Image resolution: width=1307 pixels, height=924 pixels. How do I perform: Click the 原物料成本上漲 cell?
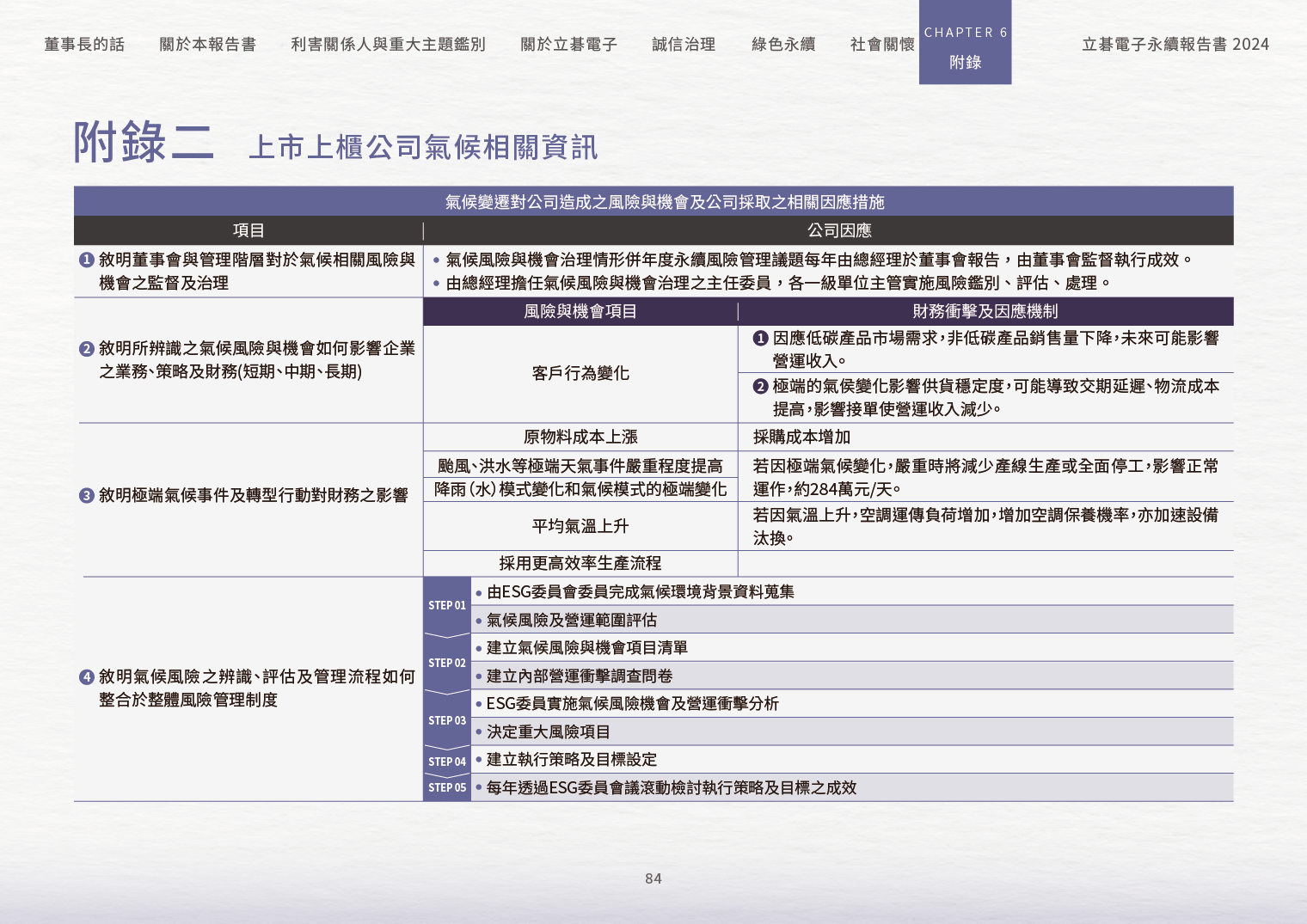tap(580, 437)
